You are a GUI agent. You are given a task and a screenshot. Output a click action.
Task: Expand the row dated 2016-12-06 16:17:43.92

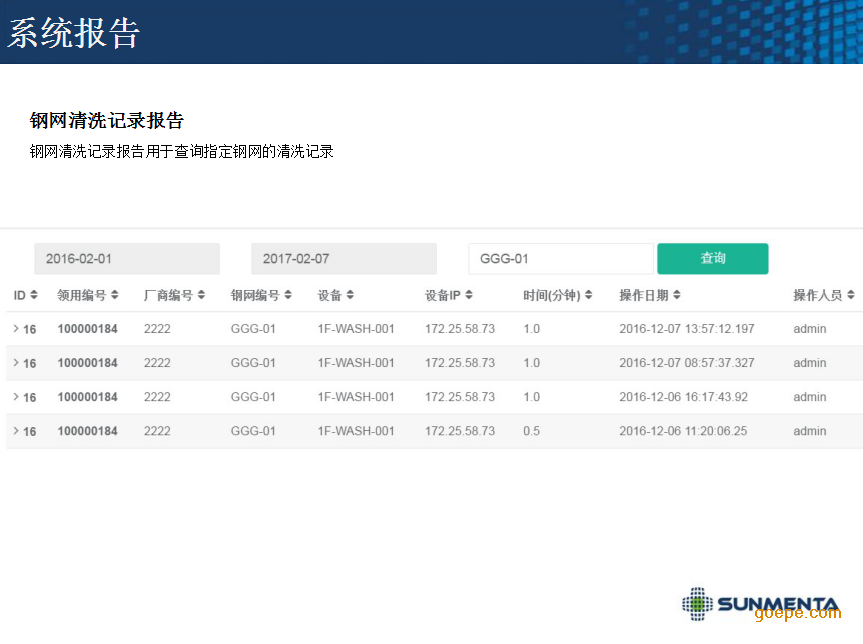15,397
